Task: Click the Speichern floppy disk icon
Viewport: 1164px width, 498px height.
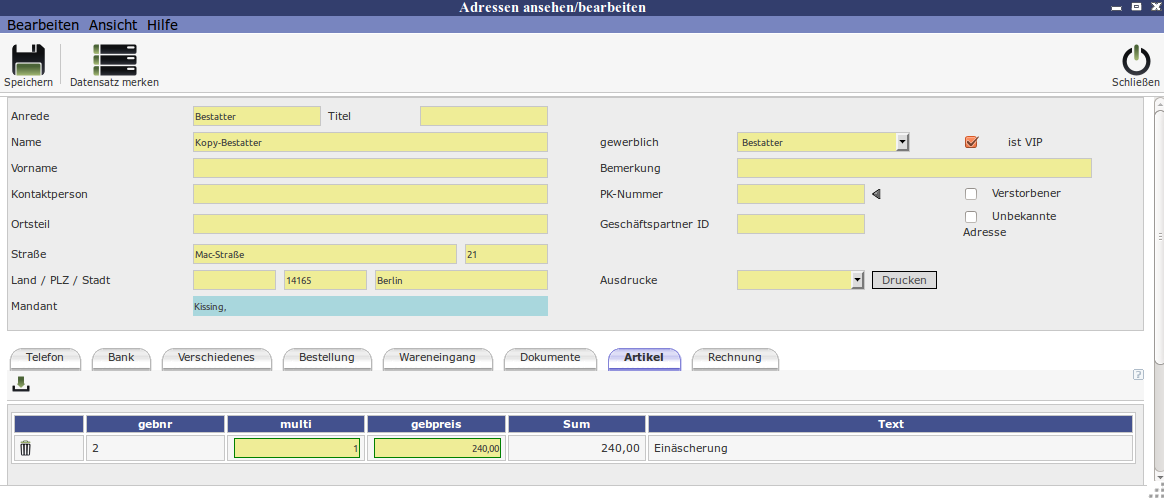Action: click(x=28, y=61)
